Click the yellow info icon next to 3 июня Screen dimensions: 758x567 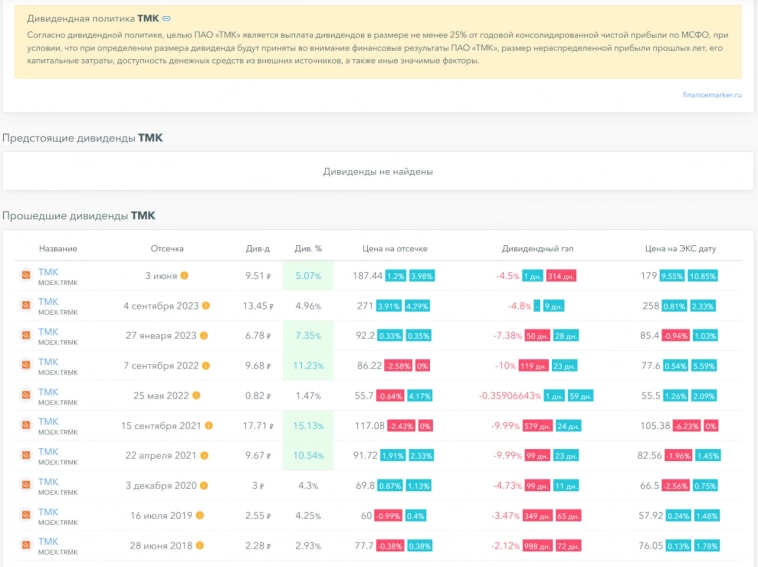point(184,276)
